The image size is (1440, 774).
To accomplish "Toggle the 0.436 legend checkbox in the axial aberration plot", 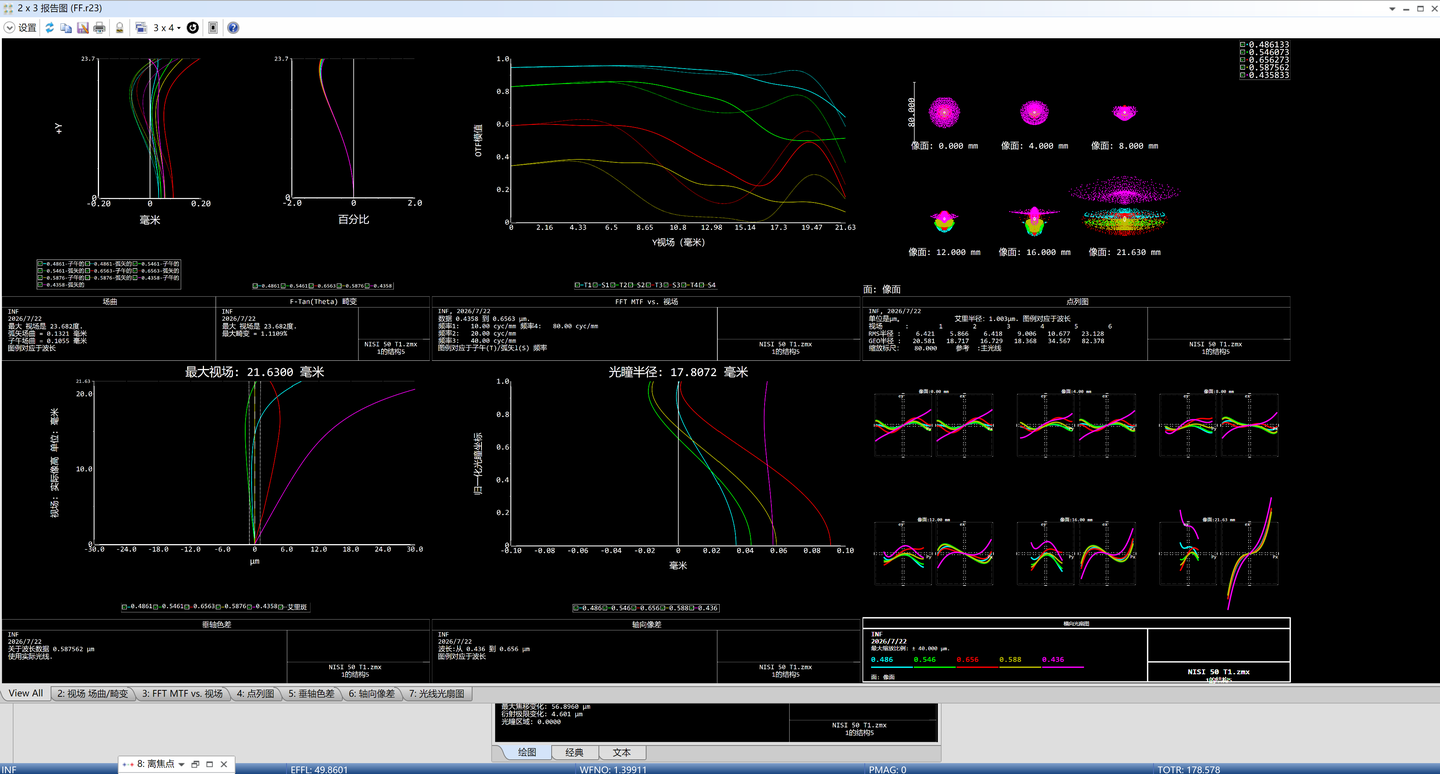I will click(693, 608).
